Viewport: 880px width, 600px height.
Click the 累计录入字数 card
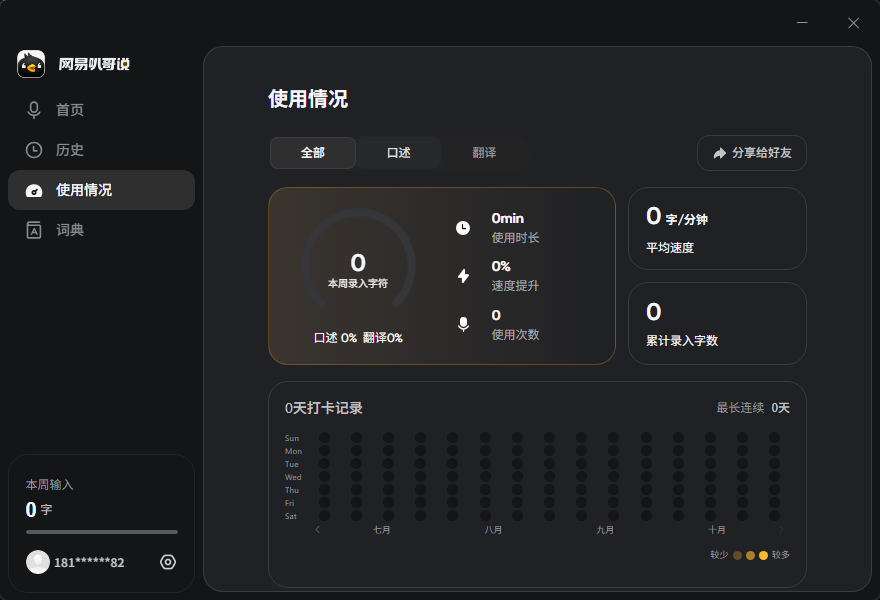tap(717, 323)
